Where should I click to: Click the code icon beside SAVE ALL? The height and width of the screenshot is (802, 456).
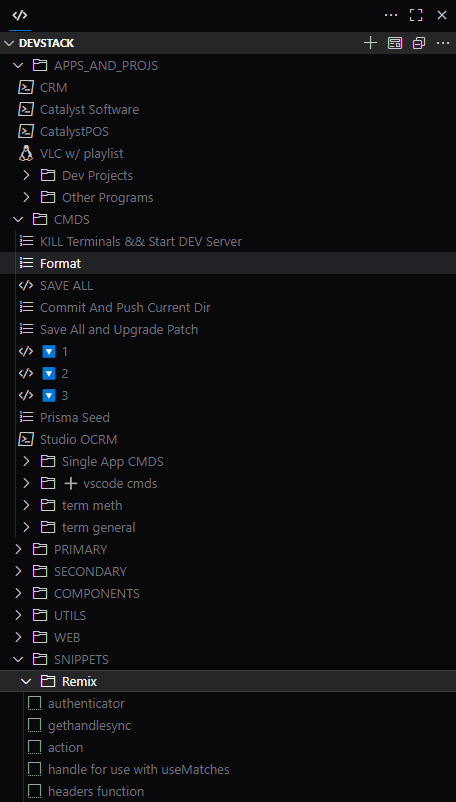[x=26, y=285]
